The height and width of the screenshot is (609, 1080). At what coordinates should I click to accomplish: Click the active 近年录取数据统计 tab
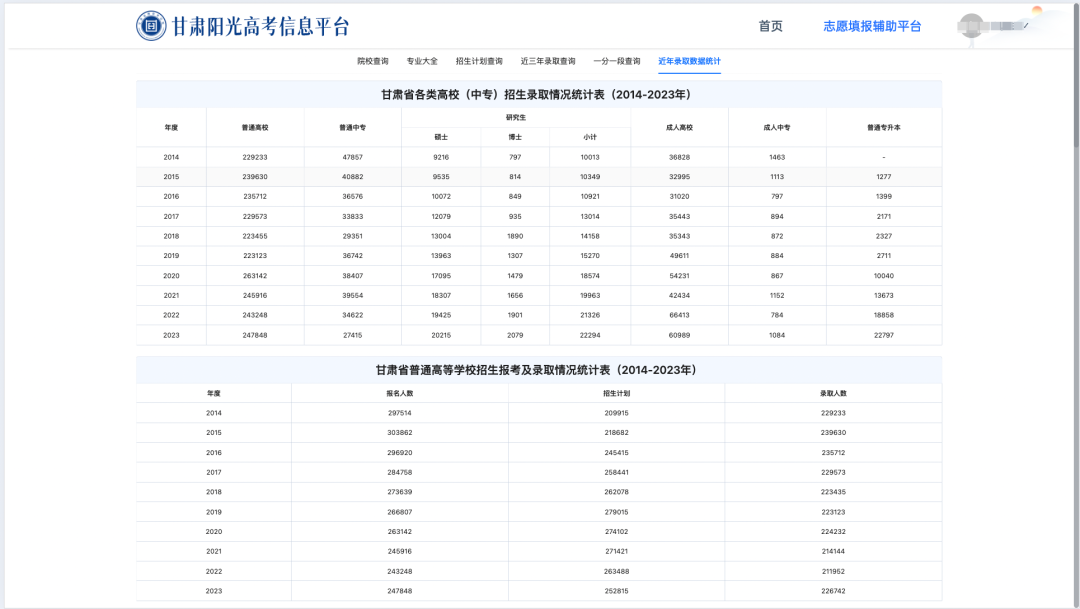pyautogui.click(x=689, y=61)
